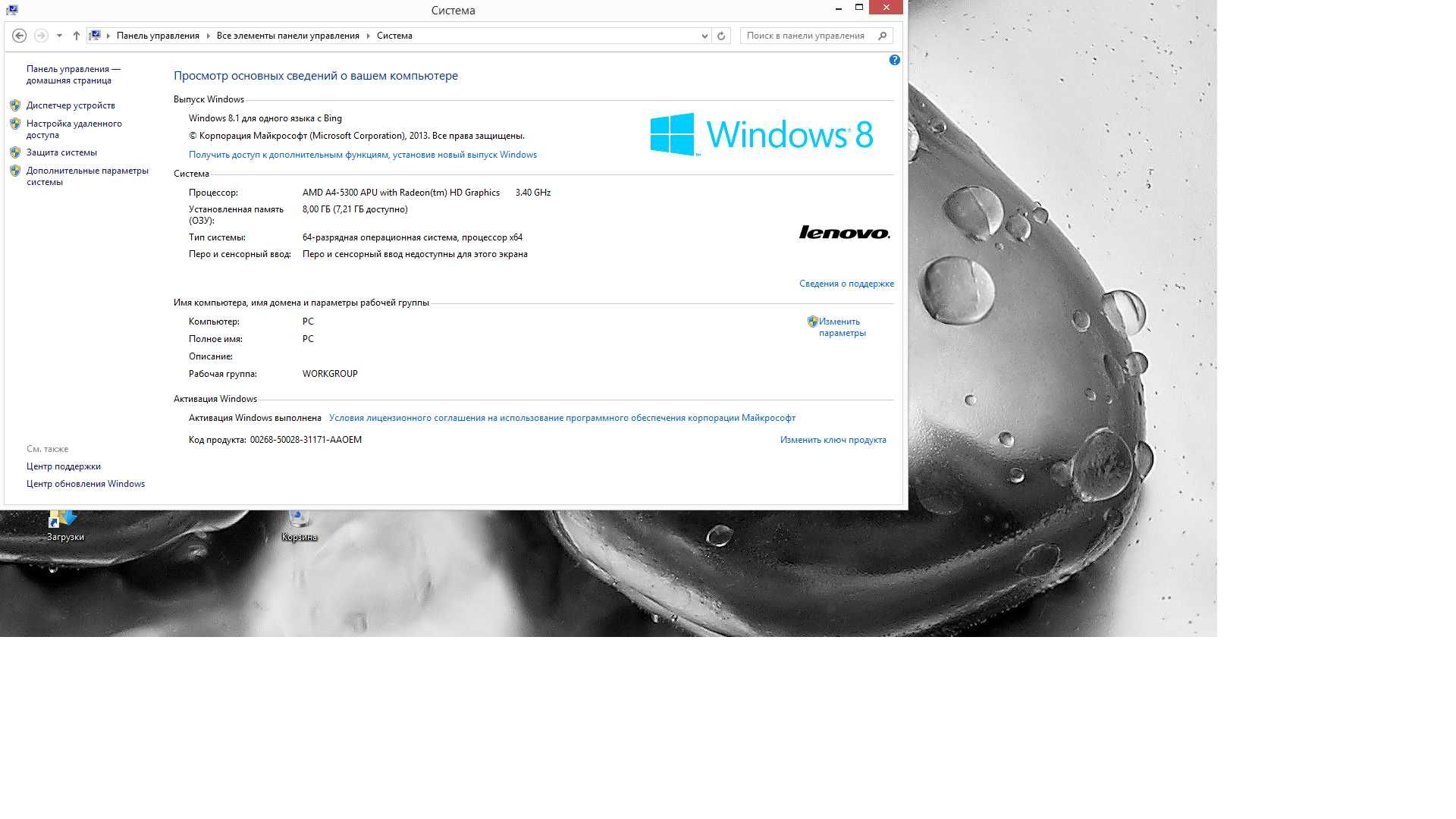Click the Forward navigation arrow
This screenshot has width=1456, height=819.
click(41, 36)
